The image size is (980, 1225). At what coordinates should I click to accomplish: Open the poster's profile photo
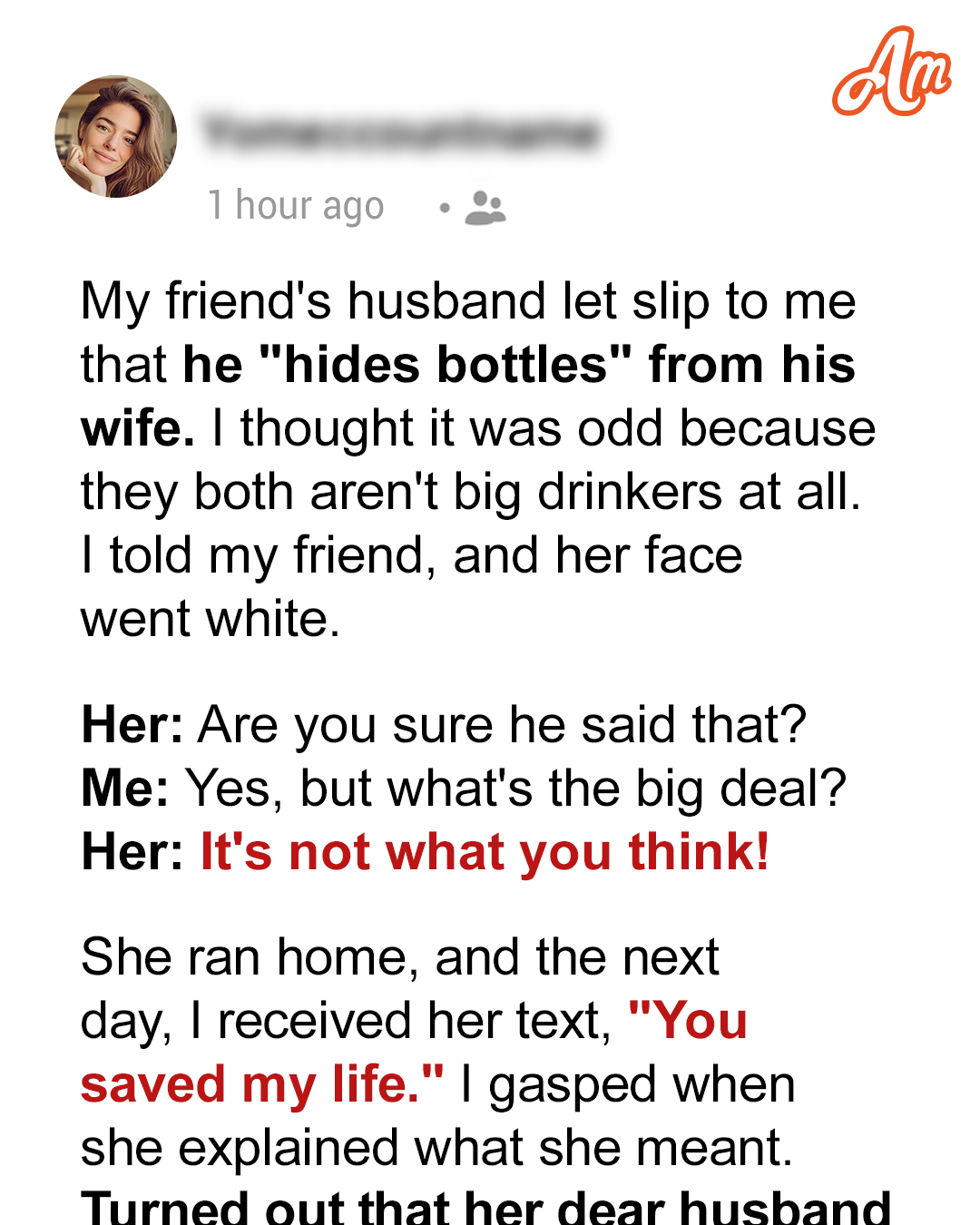click(116, 136)
